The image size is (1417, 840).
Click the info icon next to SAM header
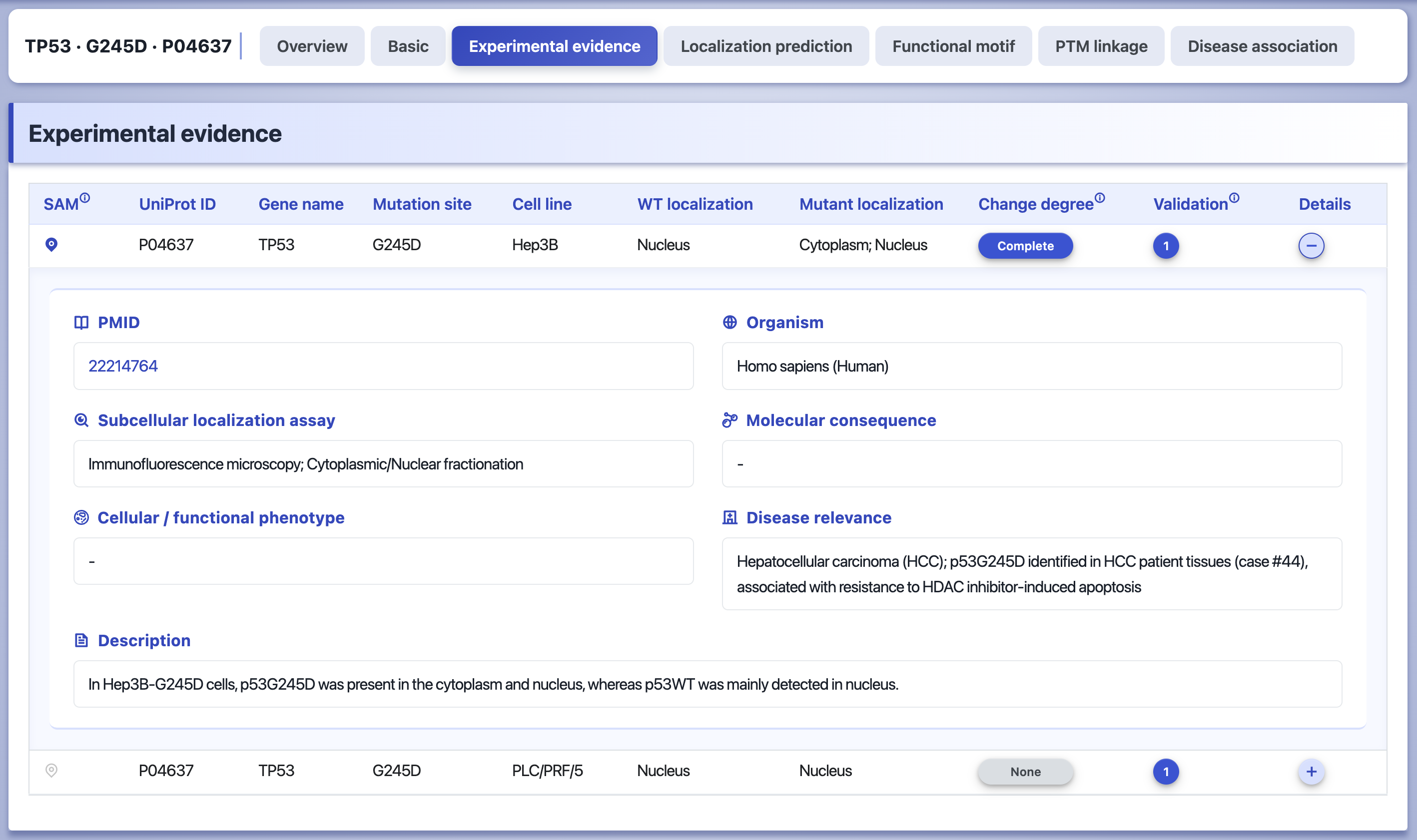coord(85,198)
